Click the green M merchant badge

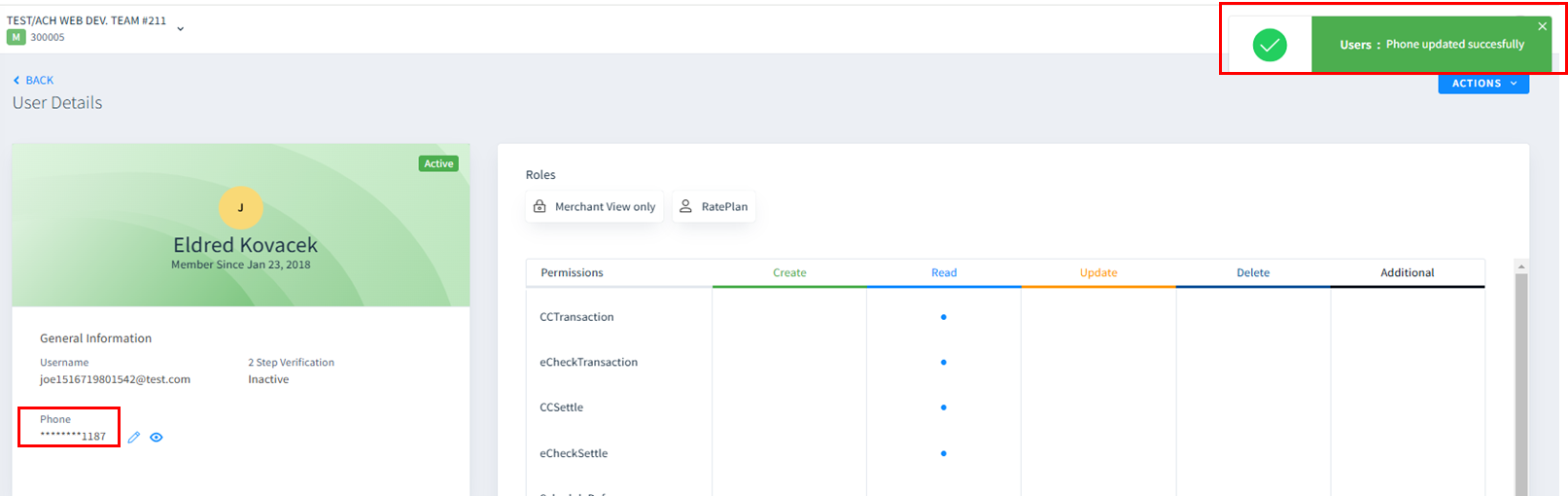16,37
